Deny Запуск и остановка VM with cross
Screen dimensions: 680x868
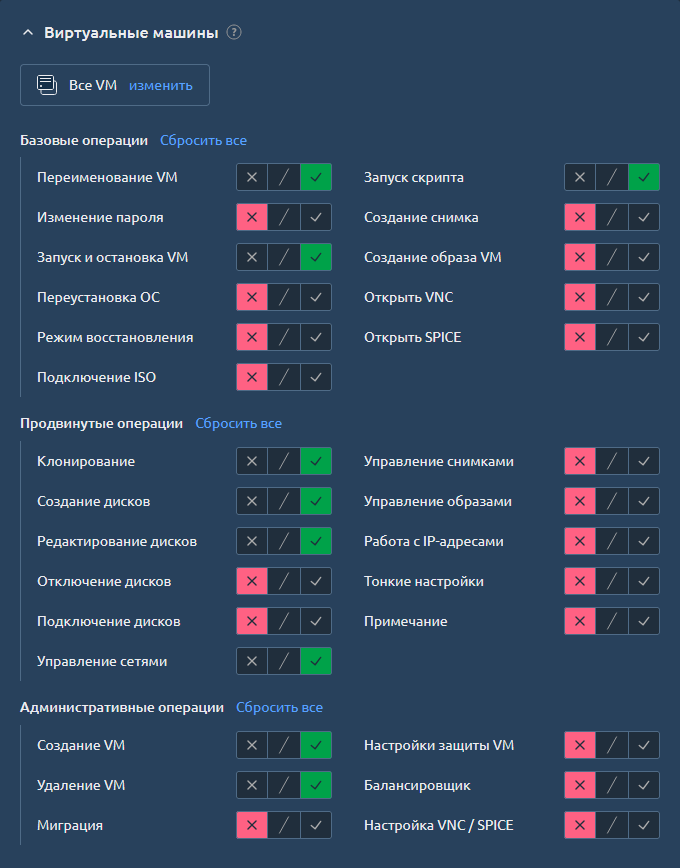(x=252, y=257)
